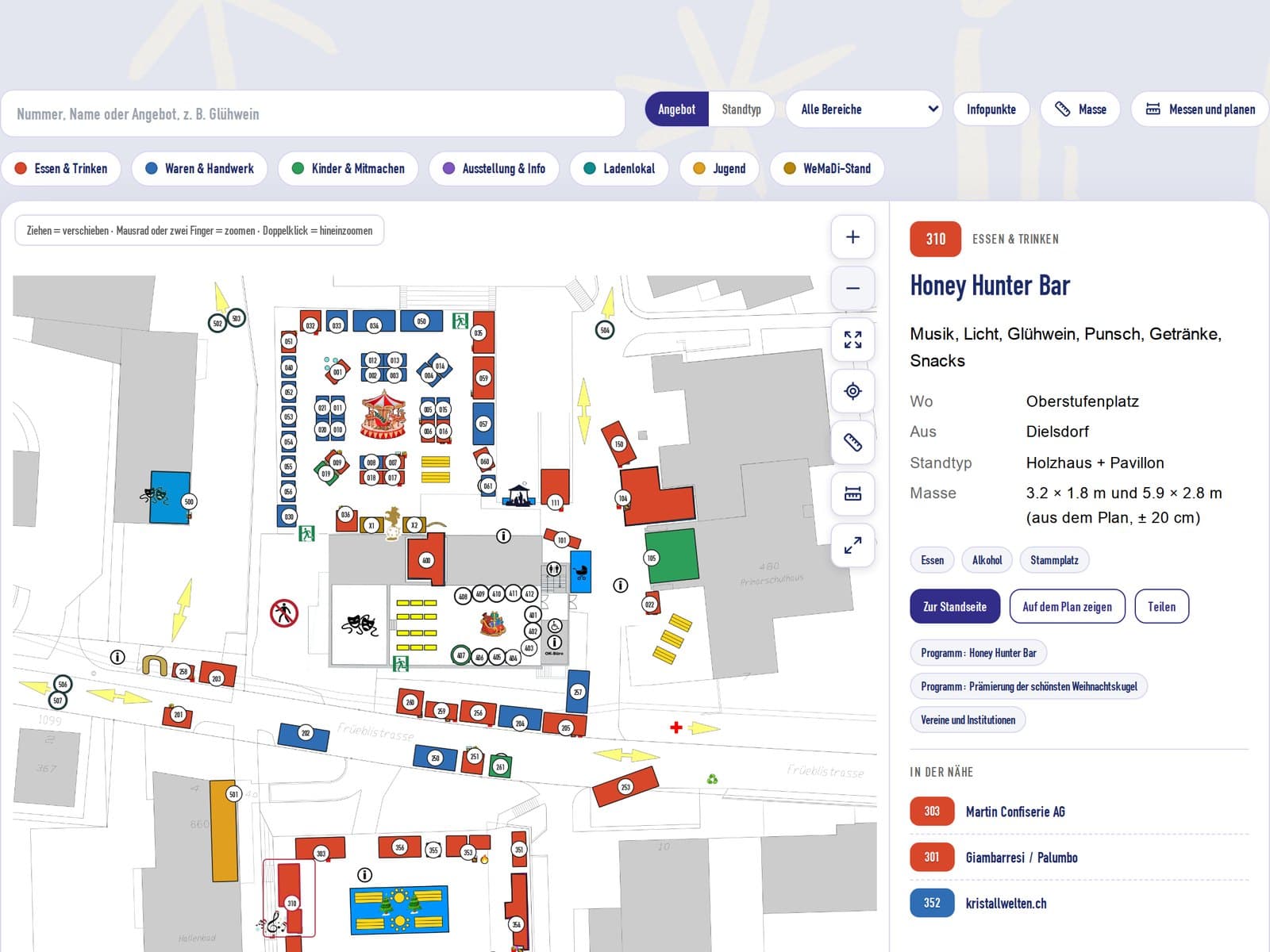
Task: Open the Vereine und Institutionen tag
Action: [x=968, y=720]
